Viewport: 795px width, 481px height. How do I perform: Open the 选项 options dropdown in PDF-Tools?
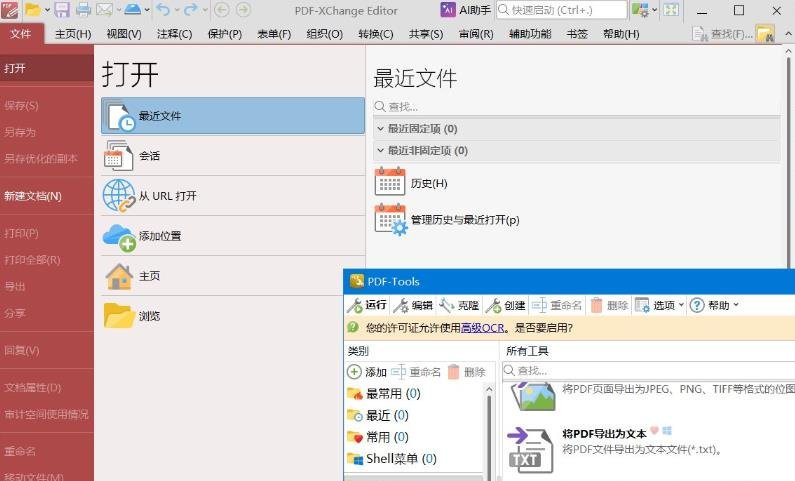pos(660,305)
